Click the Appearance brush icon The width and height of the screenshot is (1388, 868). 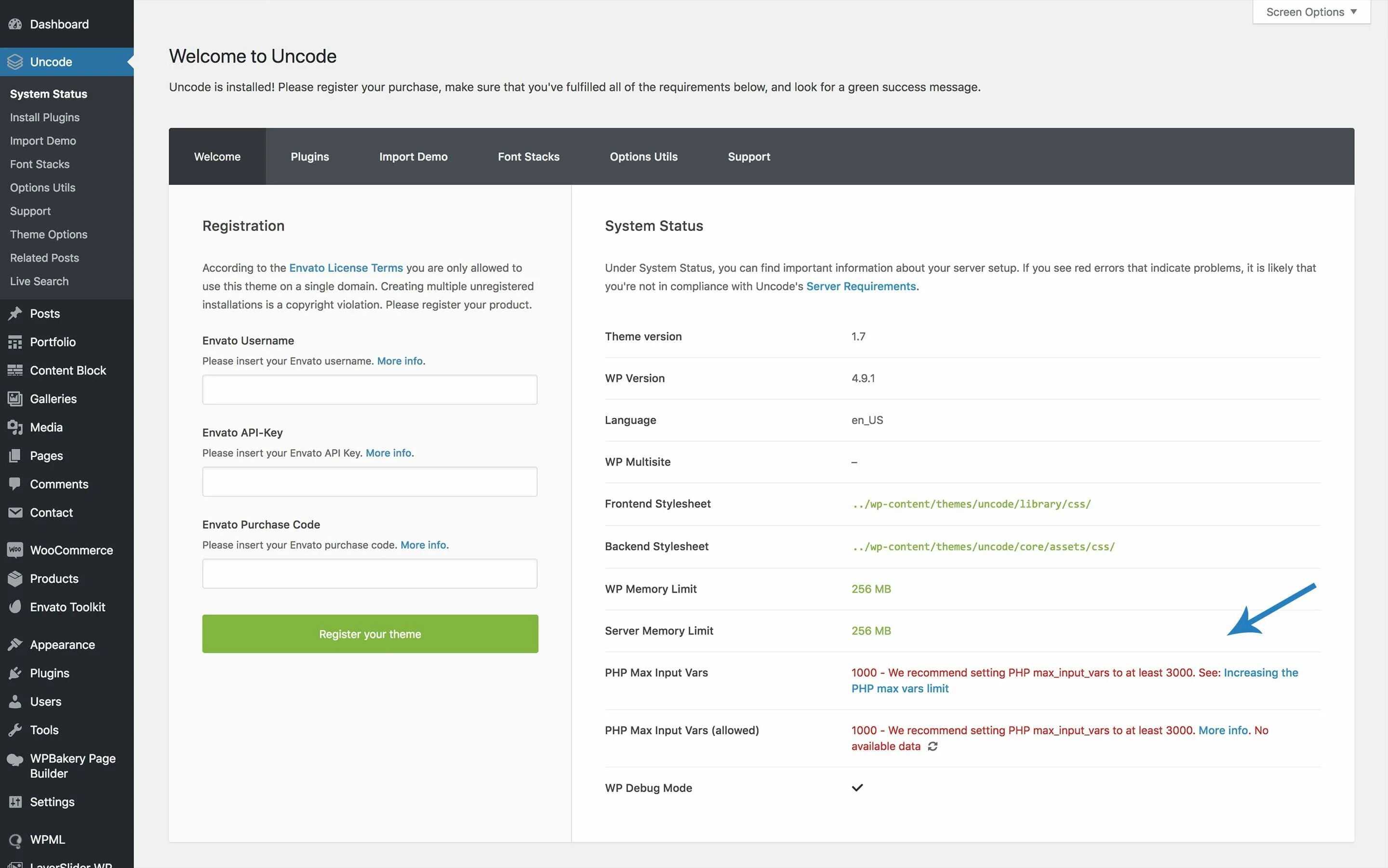15,645
